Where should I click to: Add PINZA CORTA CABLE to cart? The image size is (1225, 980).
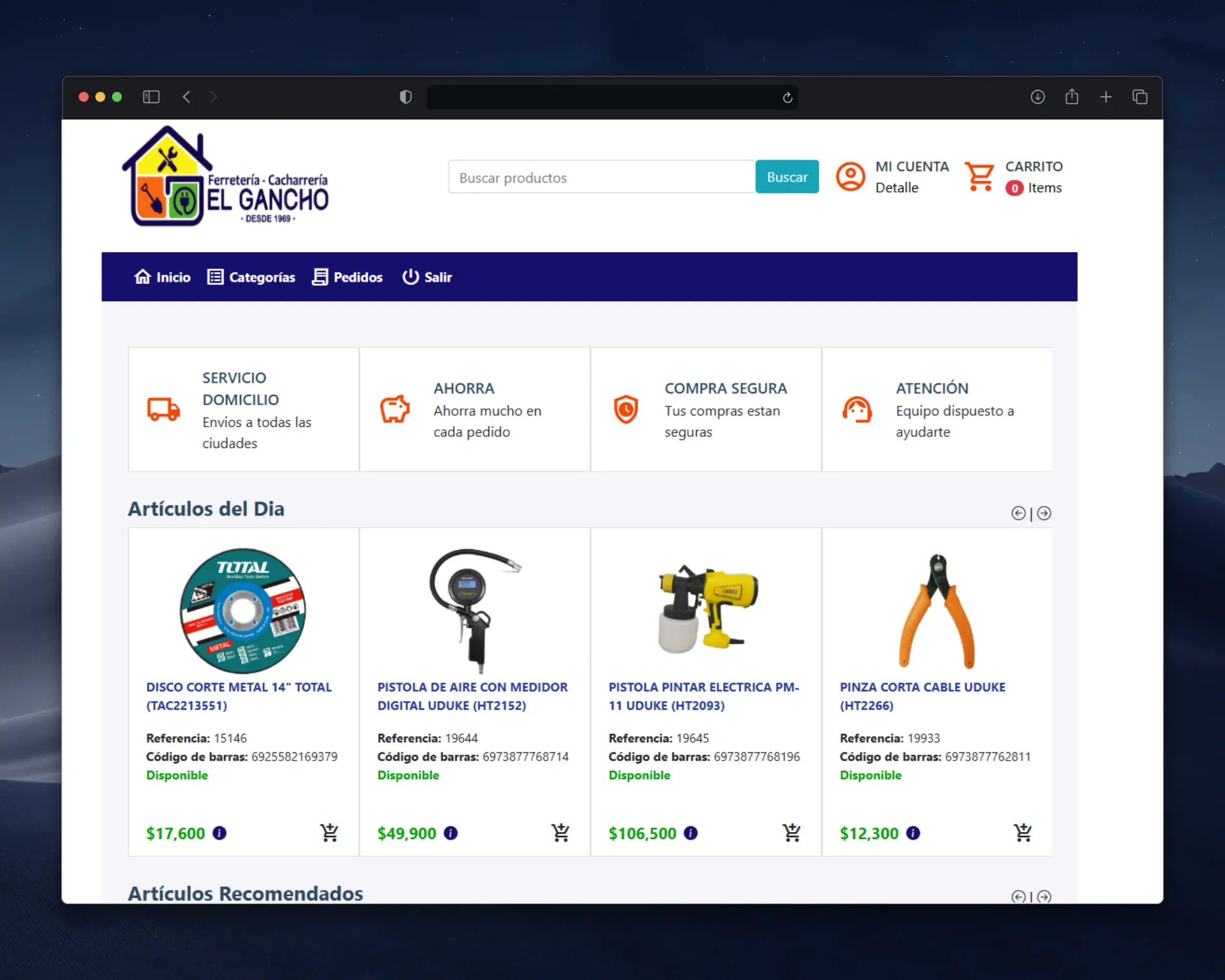pyautogui.click(x=1023, y=833)
